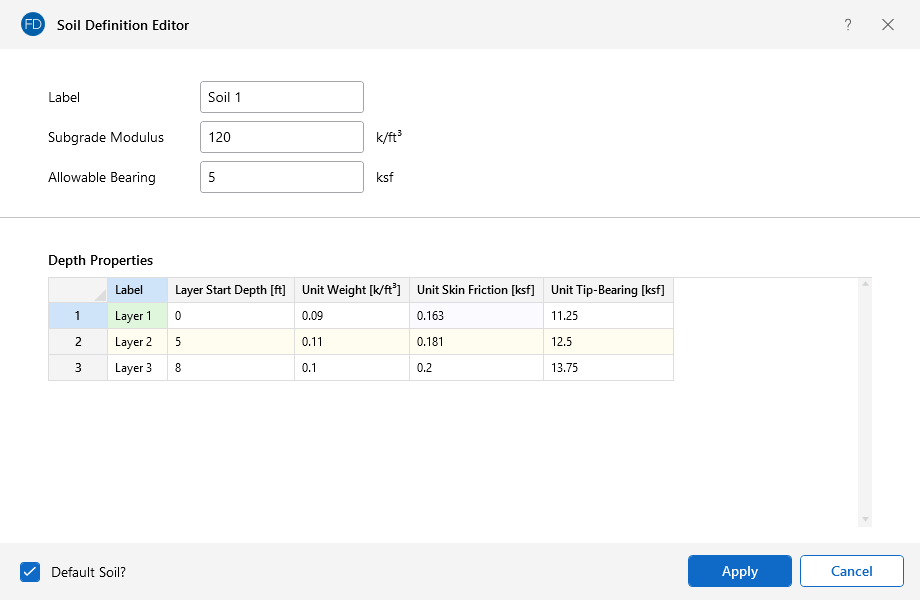Select the Layer 2 label cell
Image resolution: width=920 pixels, height=600 pixels.
coord(137,342)
